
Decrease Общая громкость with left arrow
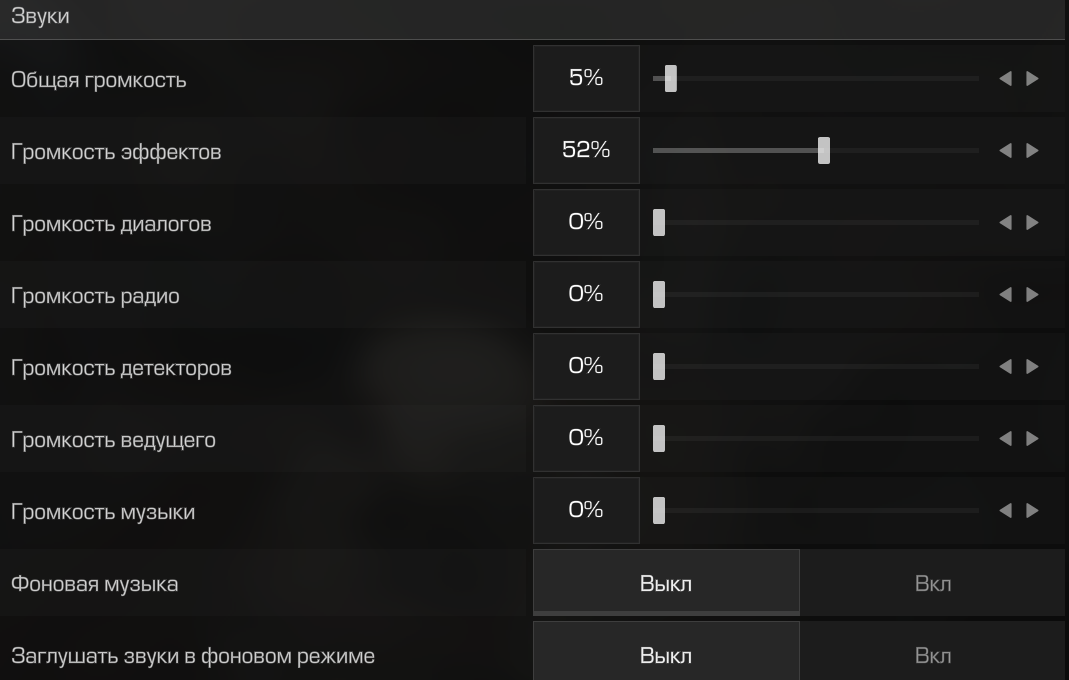(1005, 79)
